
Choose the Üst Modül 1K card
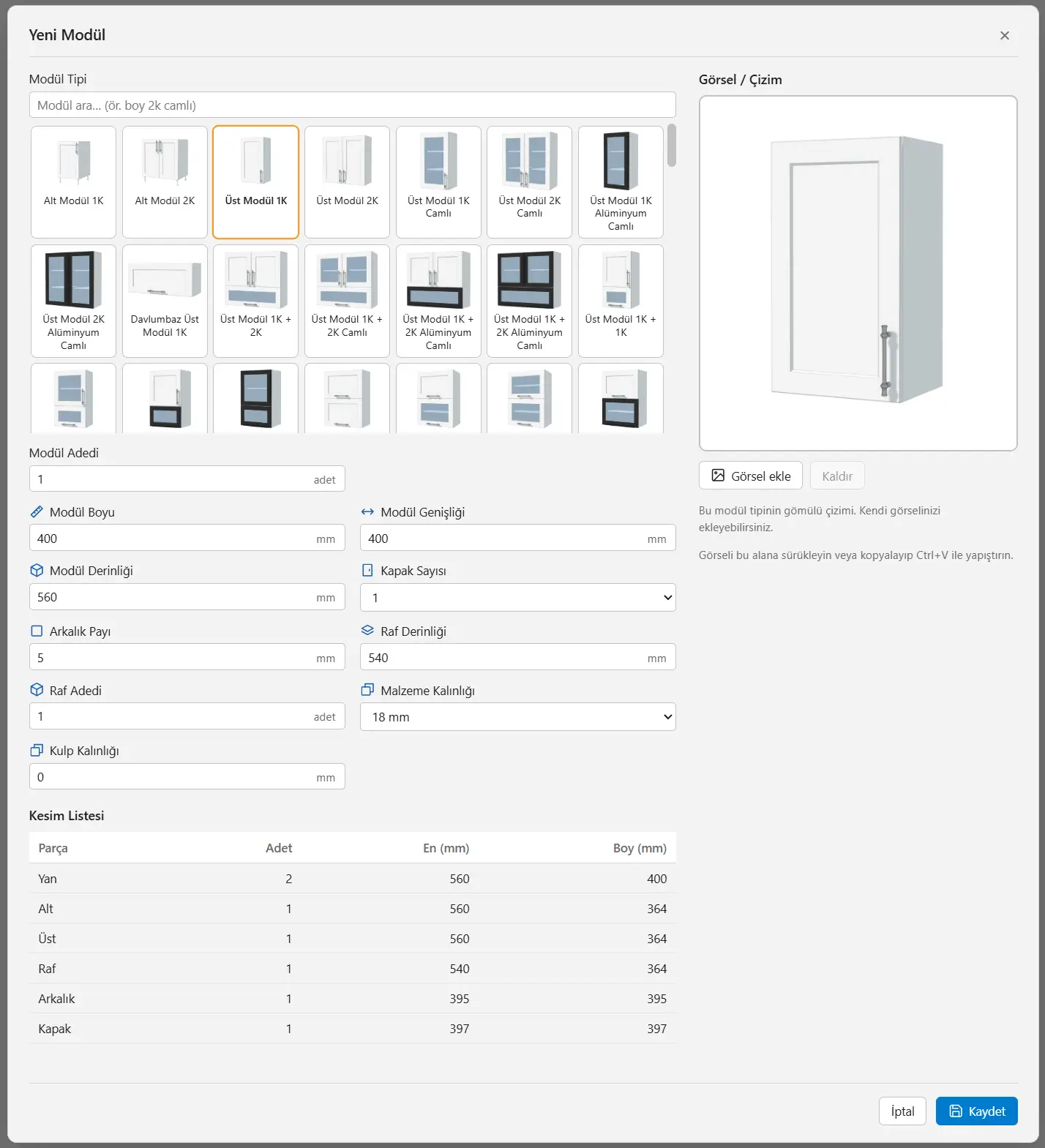coord(256,182)
